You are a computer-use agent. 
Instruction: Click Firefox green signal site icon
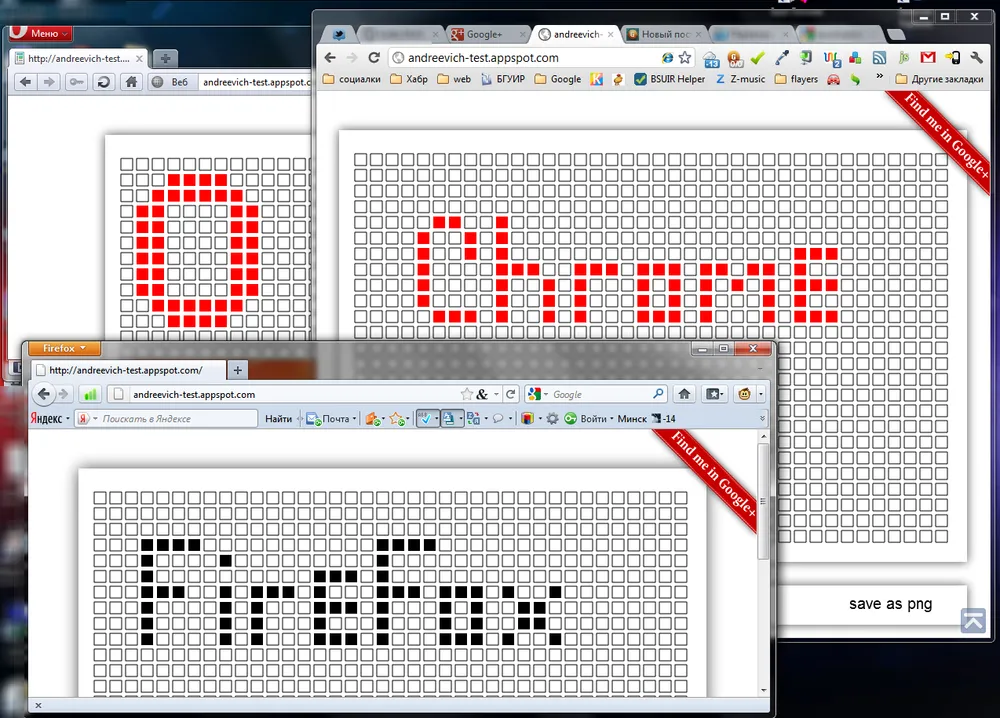(90, 395)
